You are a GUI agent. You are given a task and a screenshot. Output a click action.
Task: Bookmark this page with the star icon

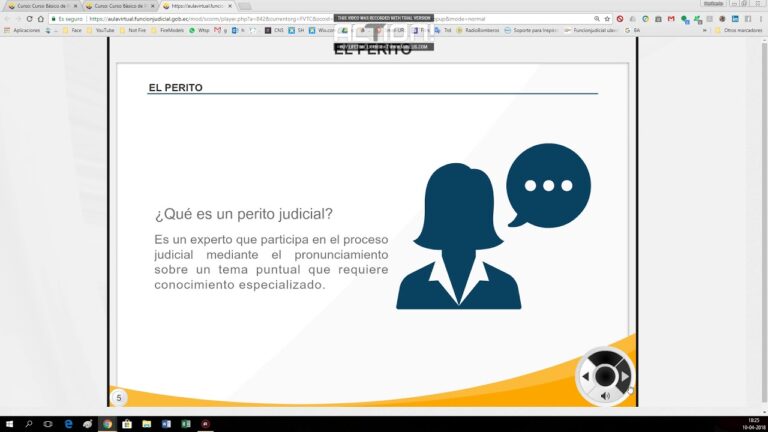pos(607,19)
